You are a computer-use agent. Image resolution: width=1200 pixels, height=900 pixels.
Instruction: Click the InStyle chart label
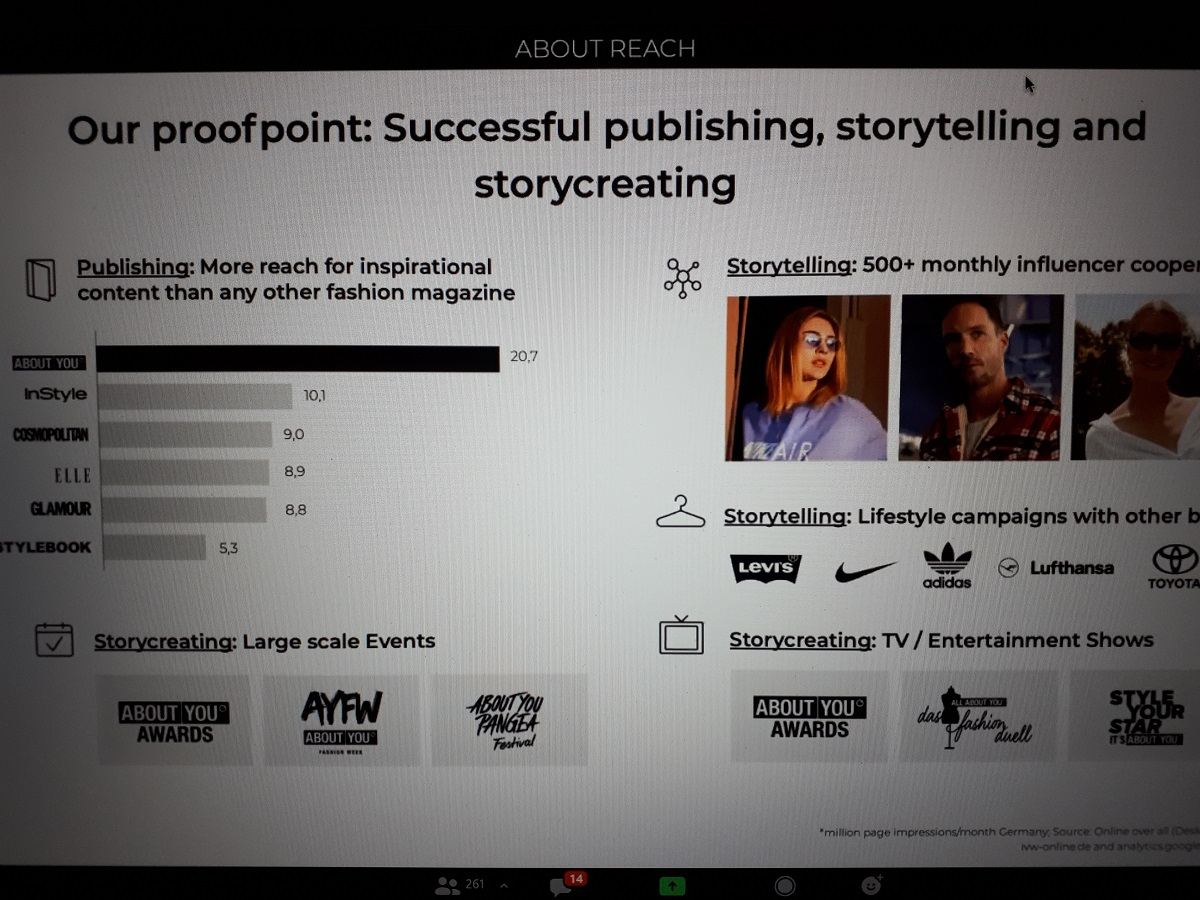[x=56, y=394]
